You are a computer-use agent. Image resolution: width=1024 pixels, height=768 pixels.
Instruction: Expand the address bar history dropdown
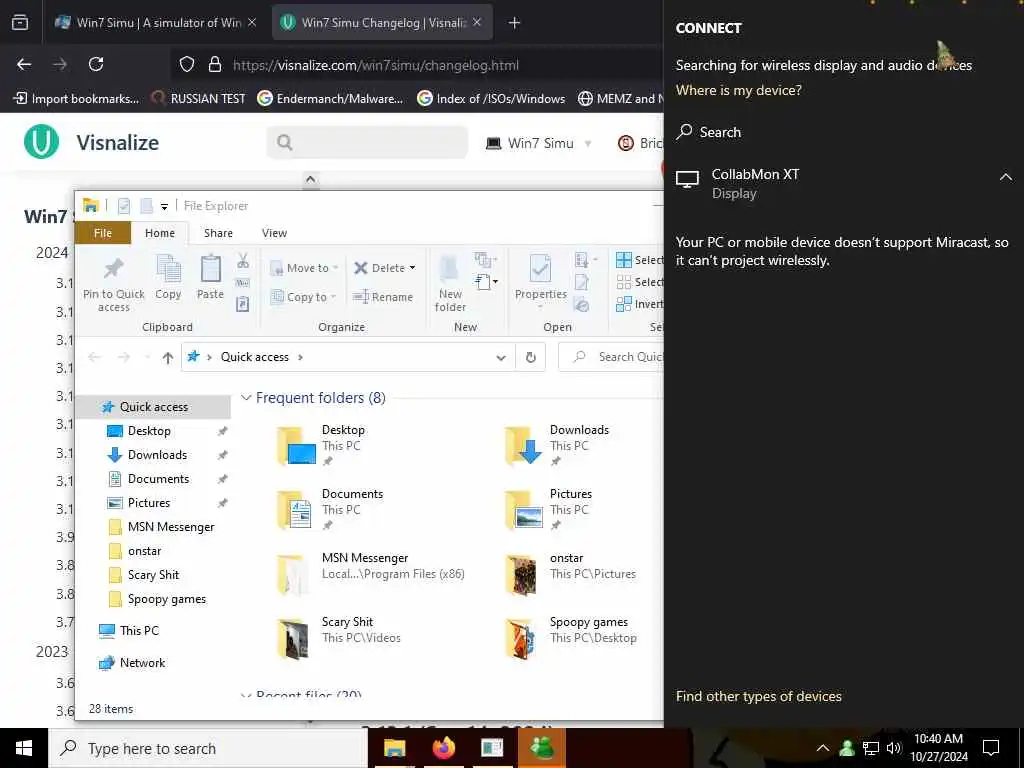pyautogui.click(x=501, y=357)
